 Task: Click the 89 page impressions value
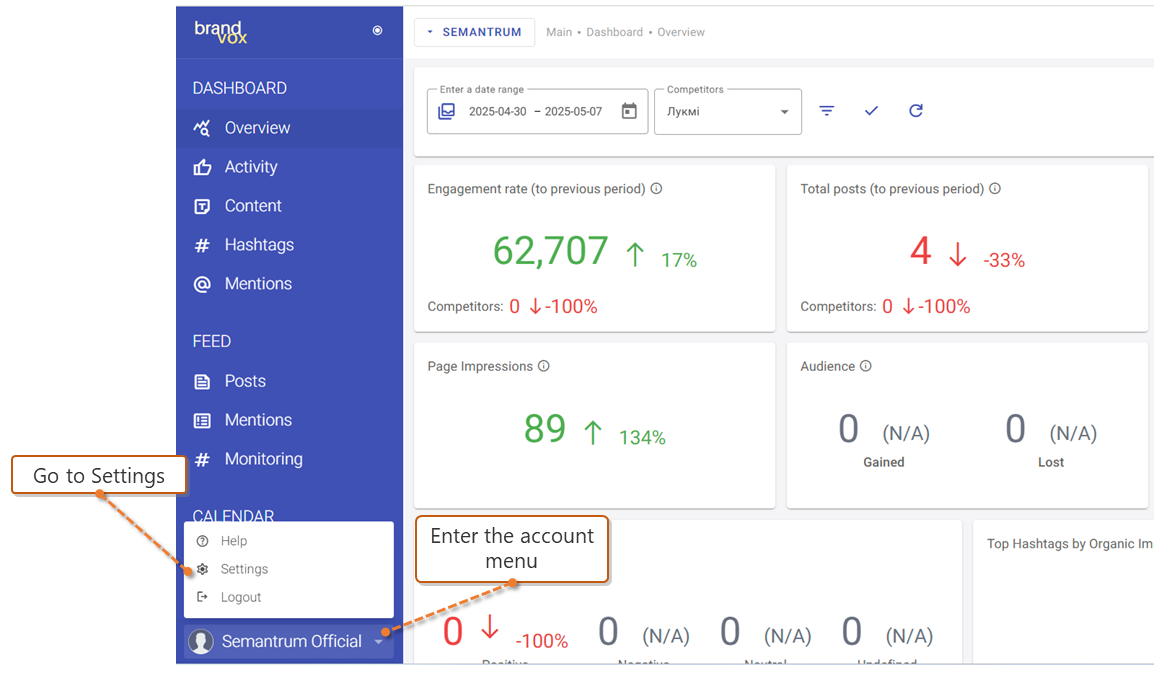(545, 428)
